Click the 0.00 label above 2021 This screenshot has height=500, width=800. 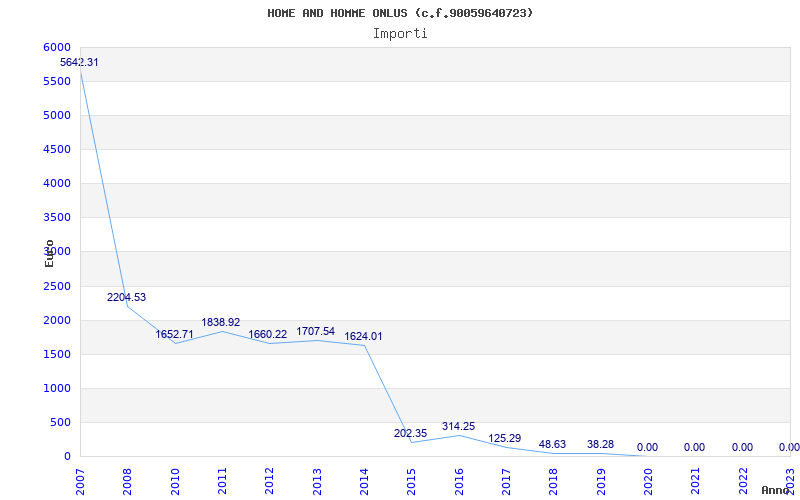[x=694, y=447]
